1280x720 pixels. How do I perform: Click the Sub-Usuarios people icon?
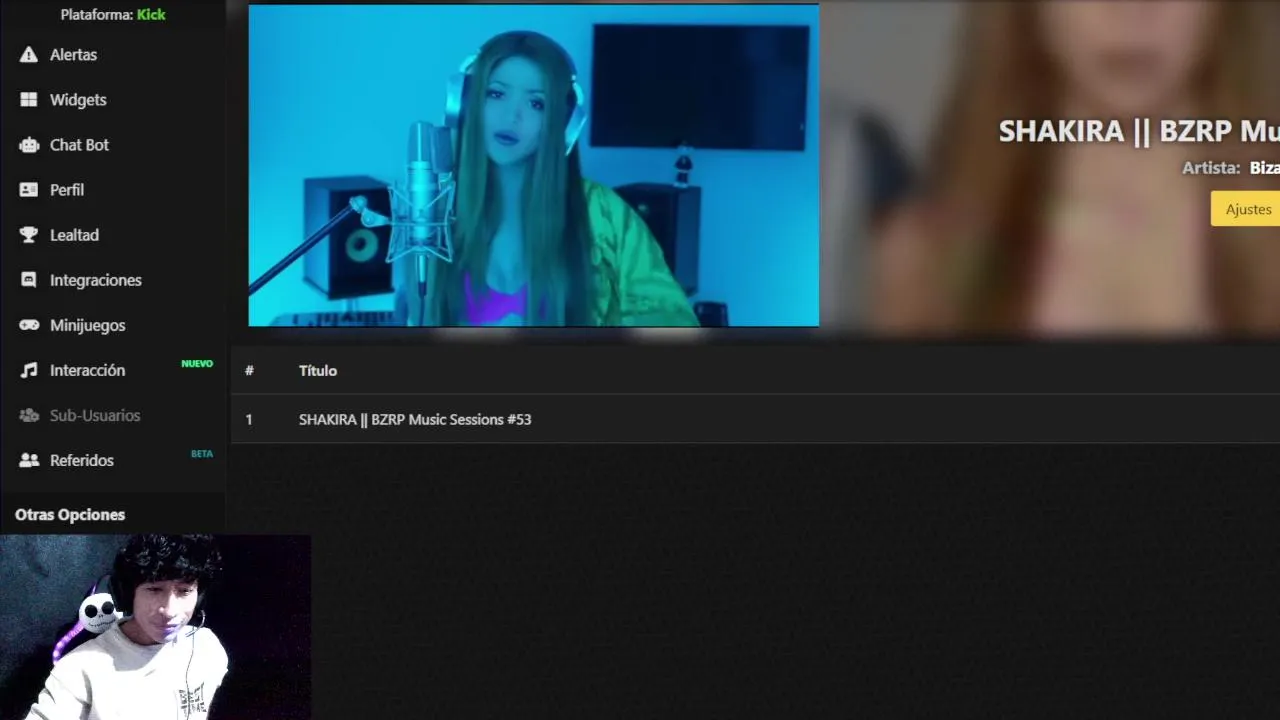(29, 415)
